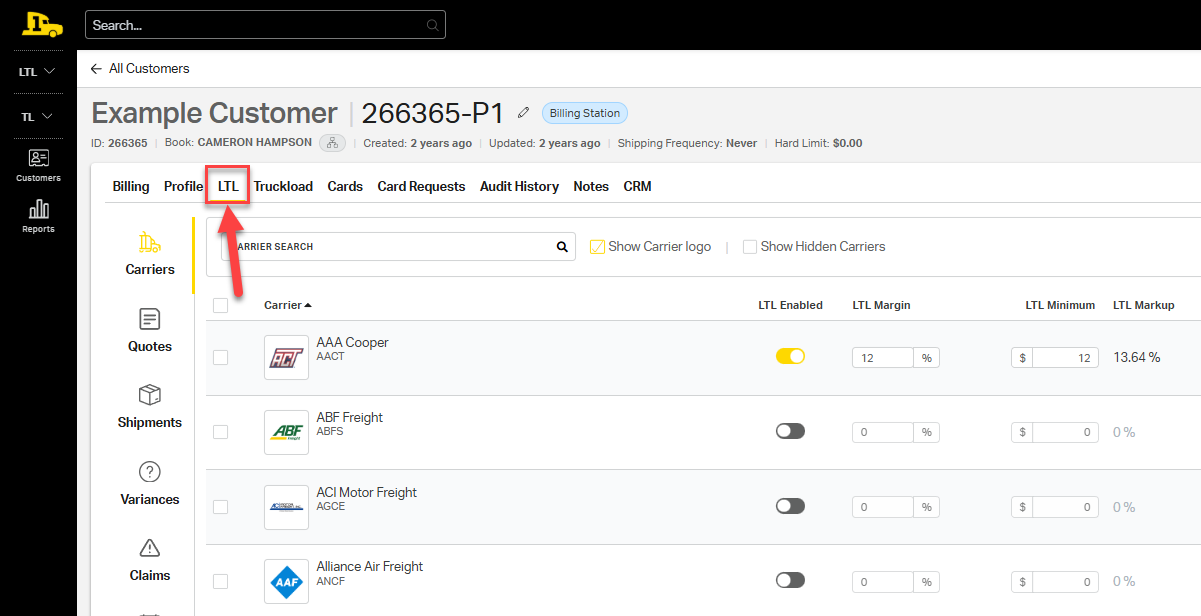
Task: Click the carrier search magnifier icon
Action: coord(562,247)
